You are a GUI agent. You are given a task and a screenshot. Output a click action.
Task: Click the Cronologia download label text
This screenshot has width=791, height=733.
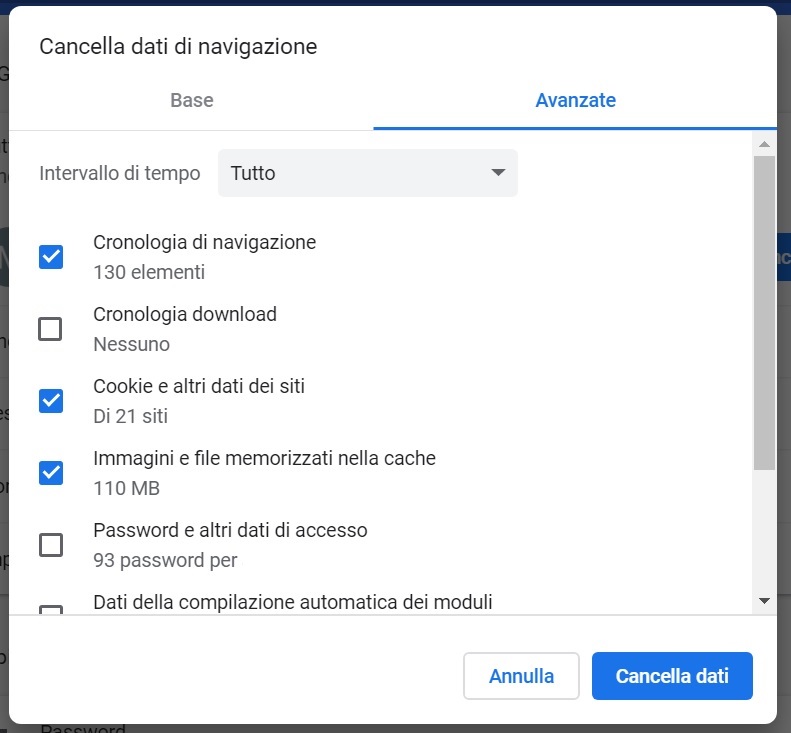point(185,314)
